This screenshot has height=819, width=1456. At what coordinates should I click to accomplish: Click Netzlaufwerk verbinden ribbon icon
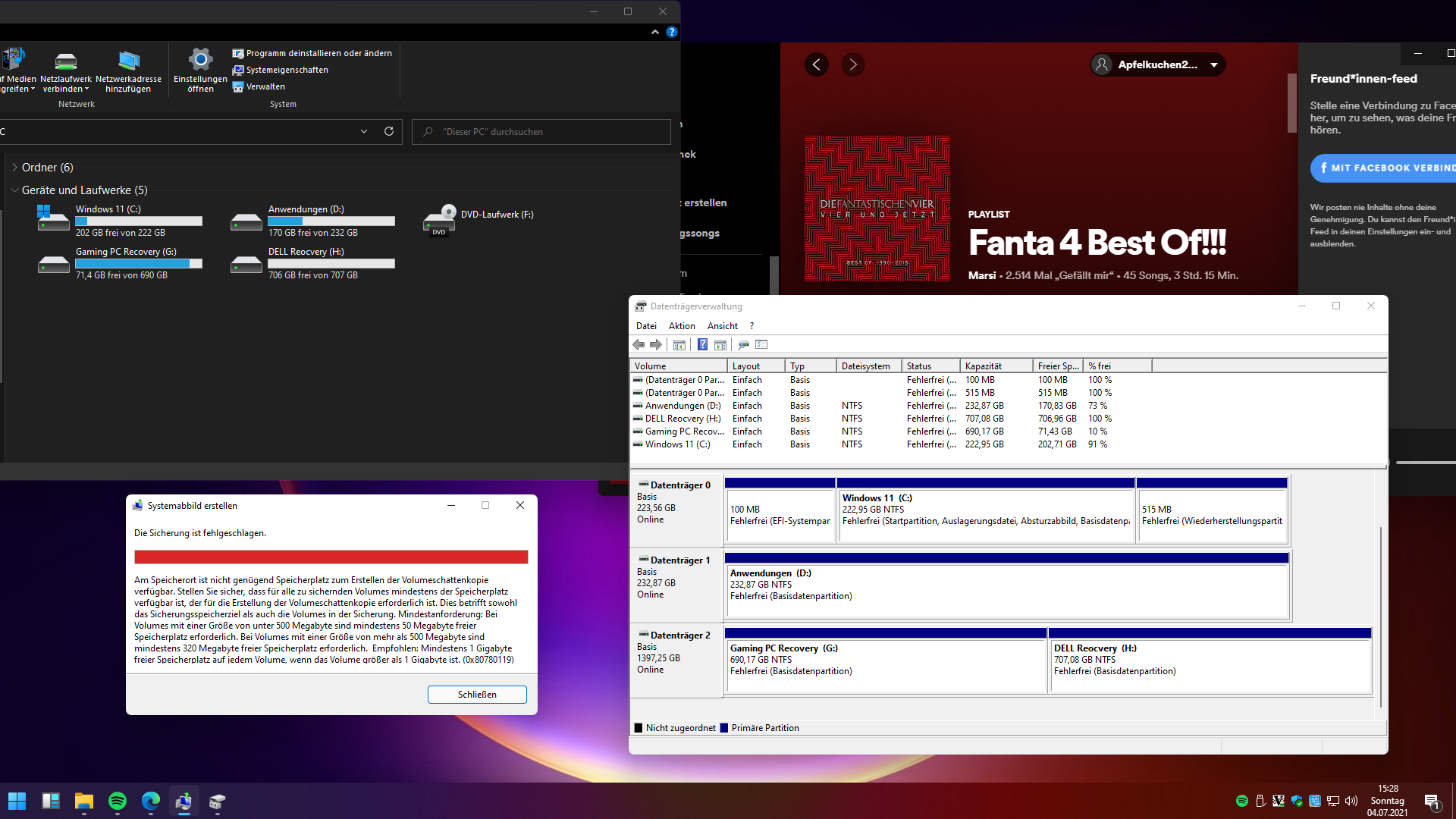point(66,71)
